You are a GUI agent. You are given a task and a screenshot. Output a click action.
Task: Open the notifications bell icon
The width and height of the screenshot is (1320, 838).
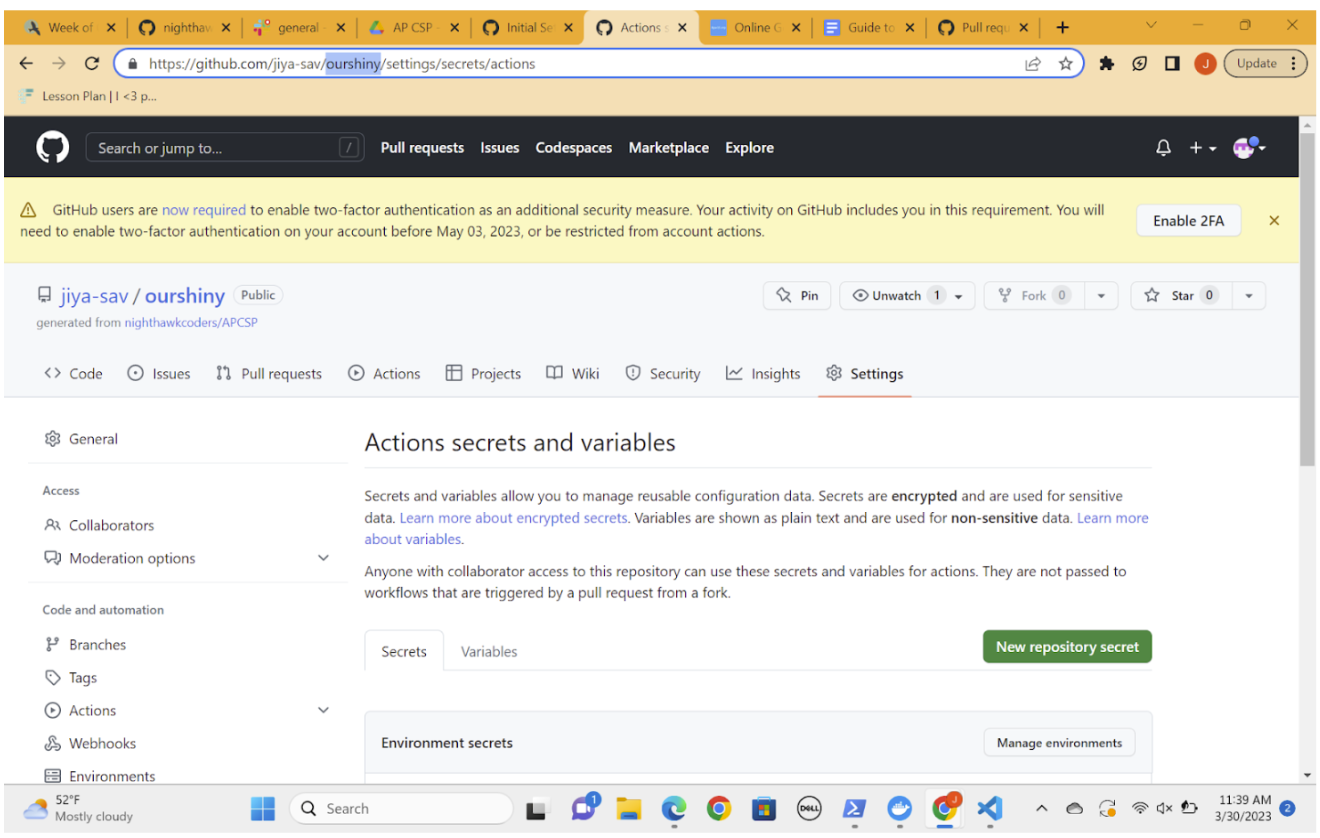coord(1163,148)
